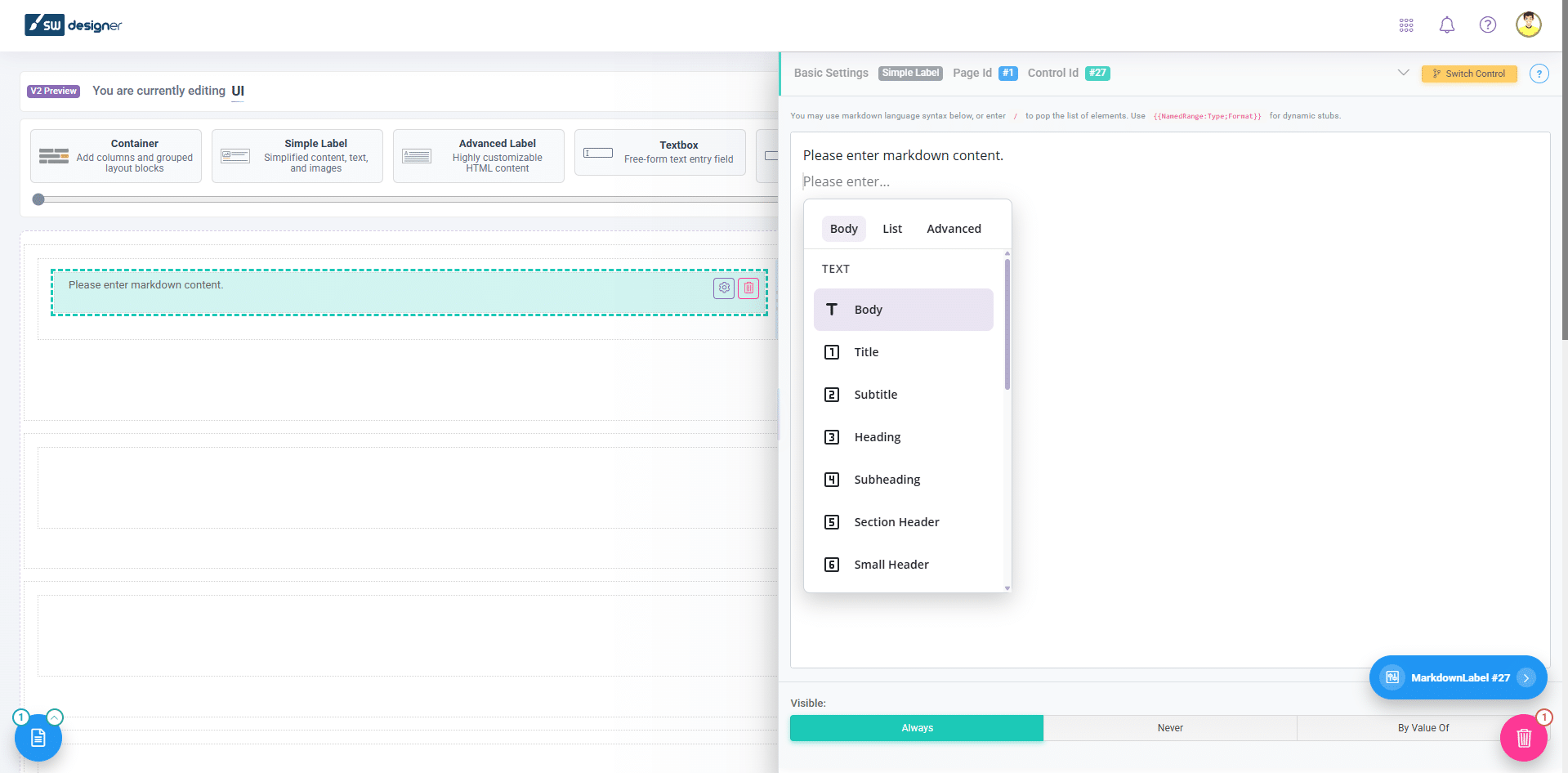Switch to the Advanced tab
The height and width of the screenshot is (773, 1568).
954,229
